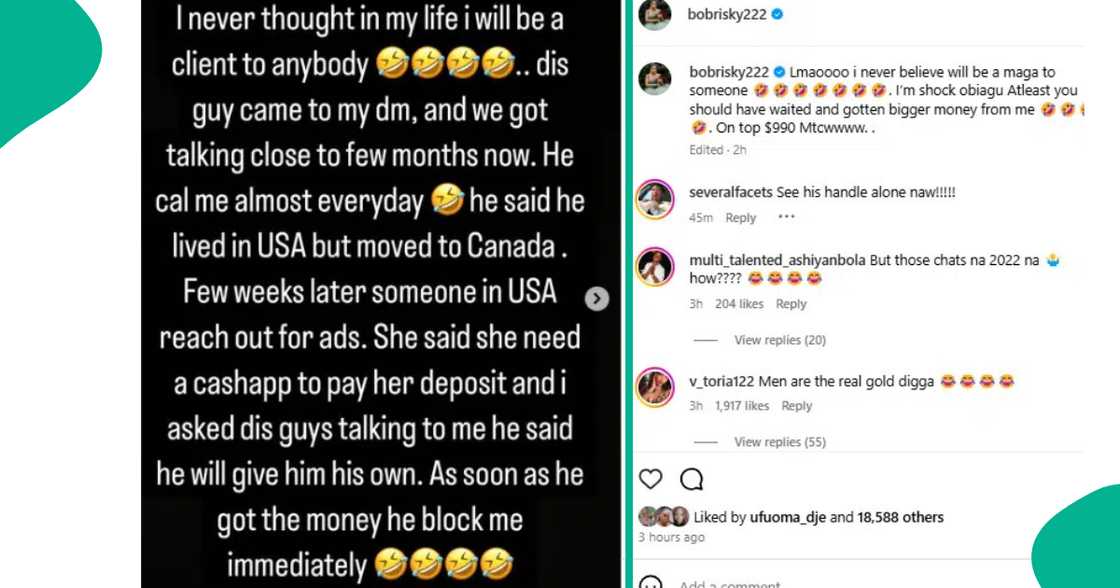Open the multi_talented_ashiyanbola avatar
Viewport: 1120px width, 588px height.
(654, 267)
